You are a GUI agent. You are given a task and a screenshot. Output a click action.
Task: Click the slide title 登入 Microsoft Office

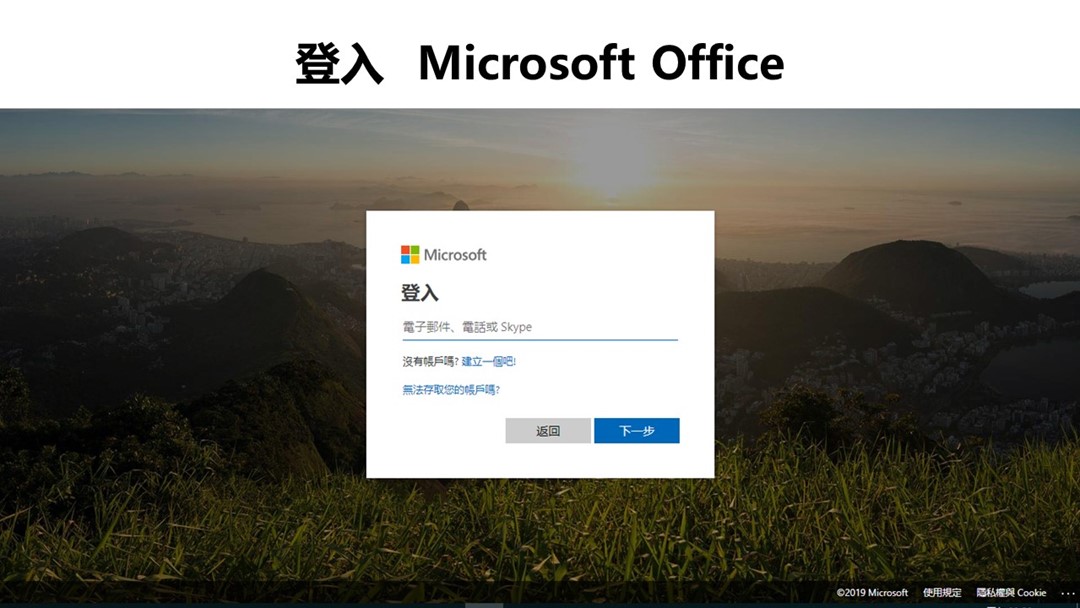coord(540,63)
